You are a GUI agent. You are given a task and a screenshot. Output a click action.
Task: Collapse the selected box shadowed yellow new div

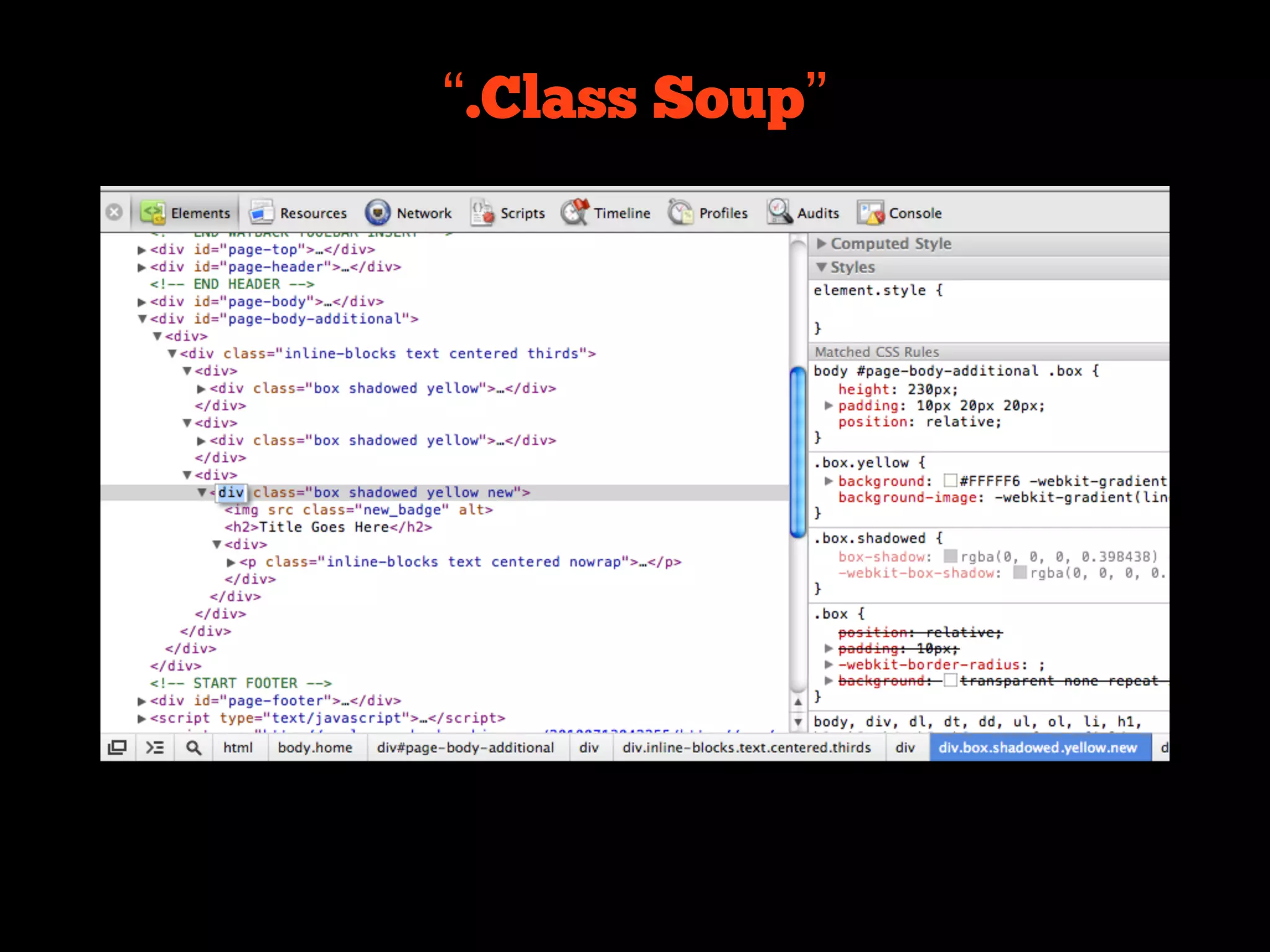point(202,492)
